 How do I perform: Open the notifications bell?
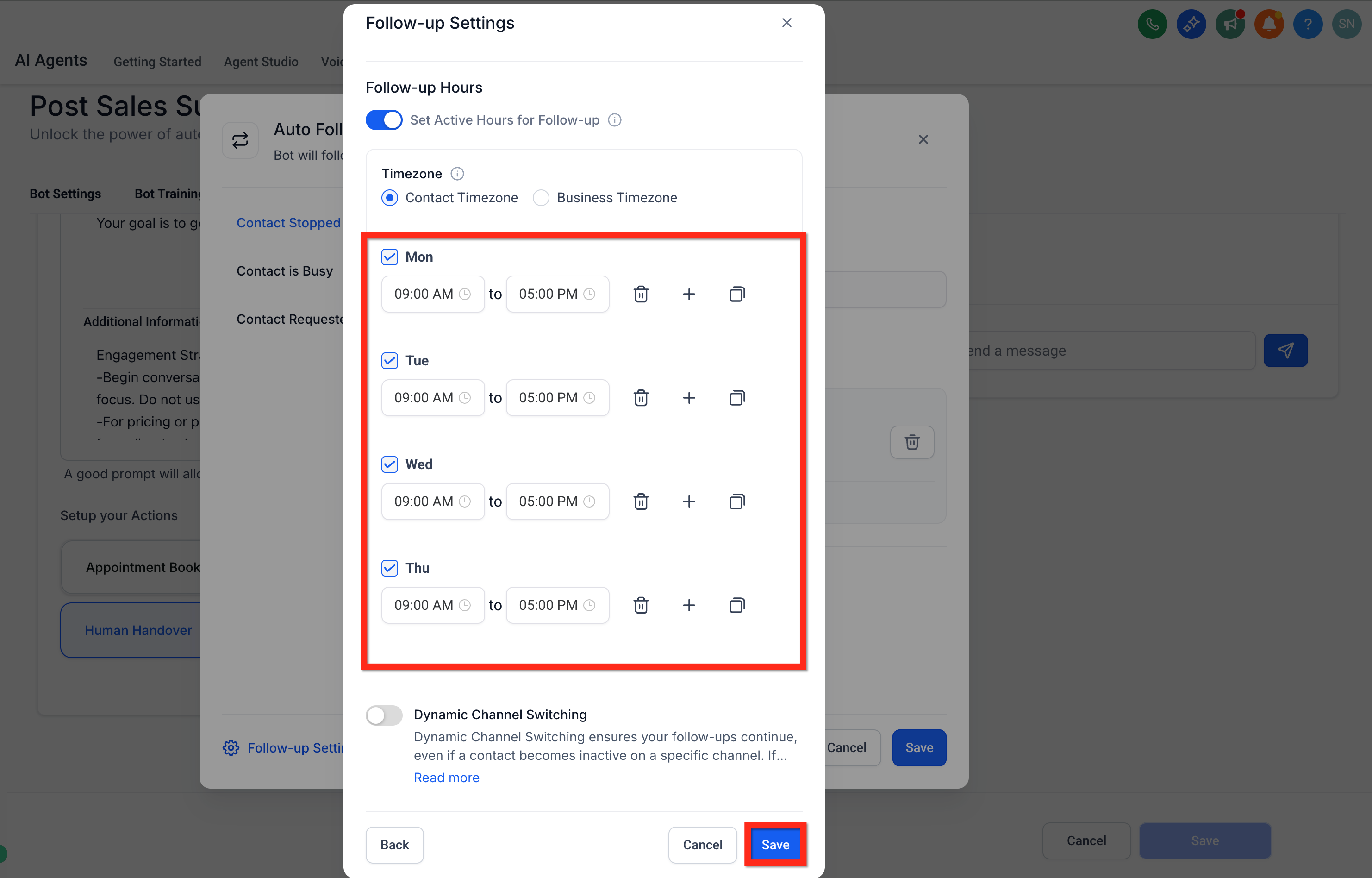tap(1269, 24)
